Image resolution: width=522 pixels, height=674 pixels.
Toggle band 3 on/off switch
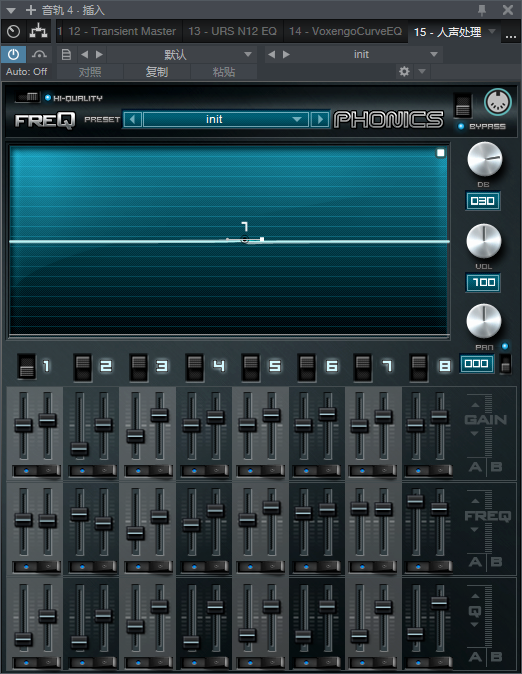(138, 368)
